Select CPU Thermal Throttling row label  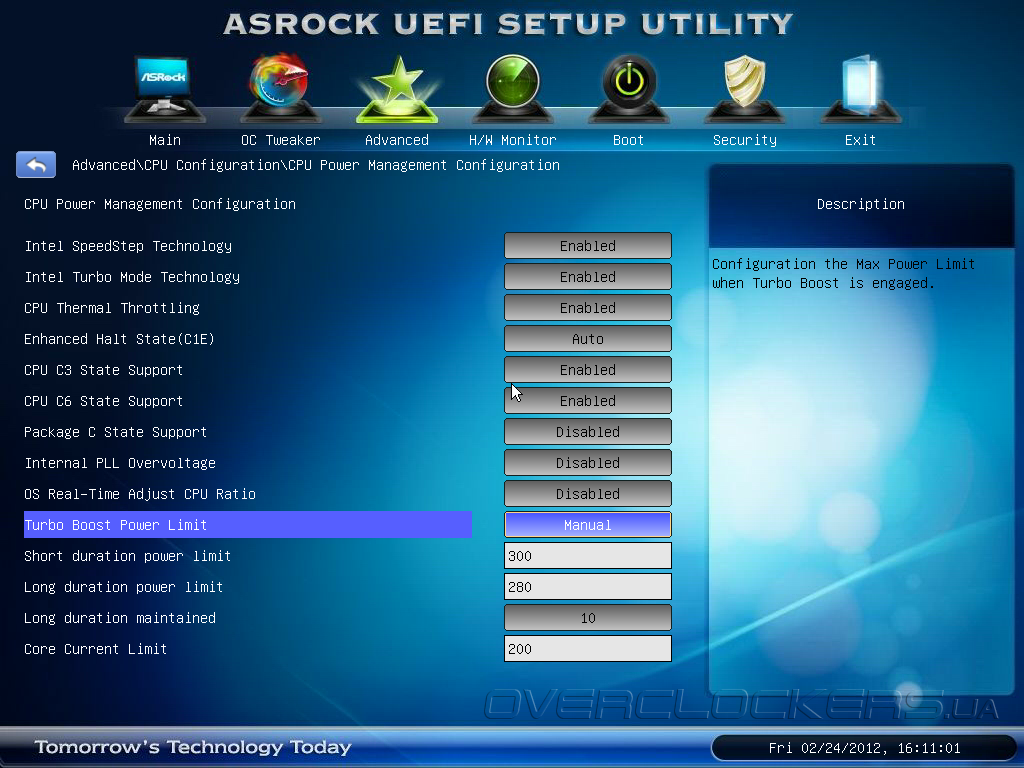coord(112,308)
